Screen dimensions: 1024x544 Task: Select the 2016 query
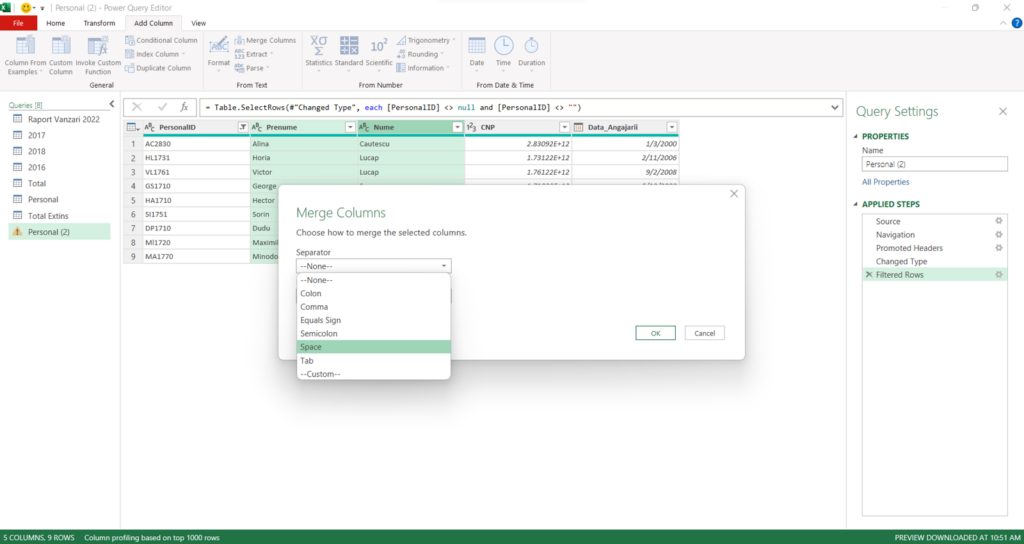[59, 167]
